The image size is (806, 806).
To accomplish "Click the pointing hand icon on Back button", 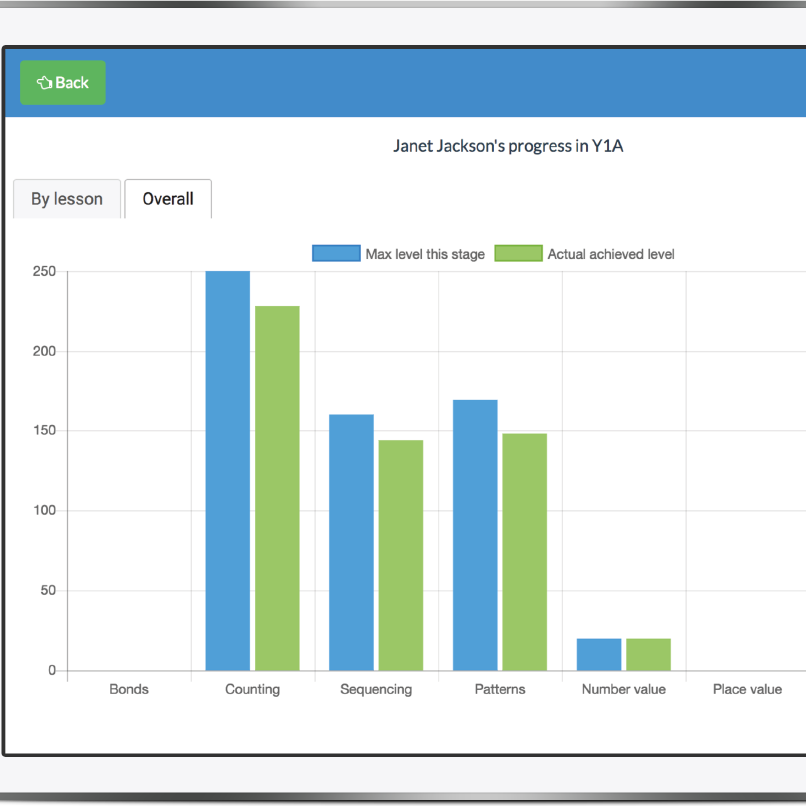I will (x=44, y=83).
